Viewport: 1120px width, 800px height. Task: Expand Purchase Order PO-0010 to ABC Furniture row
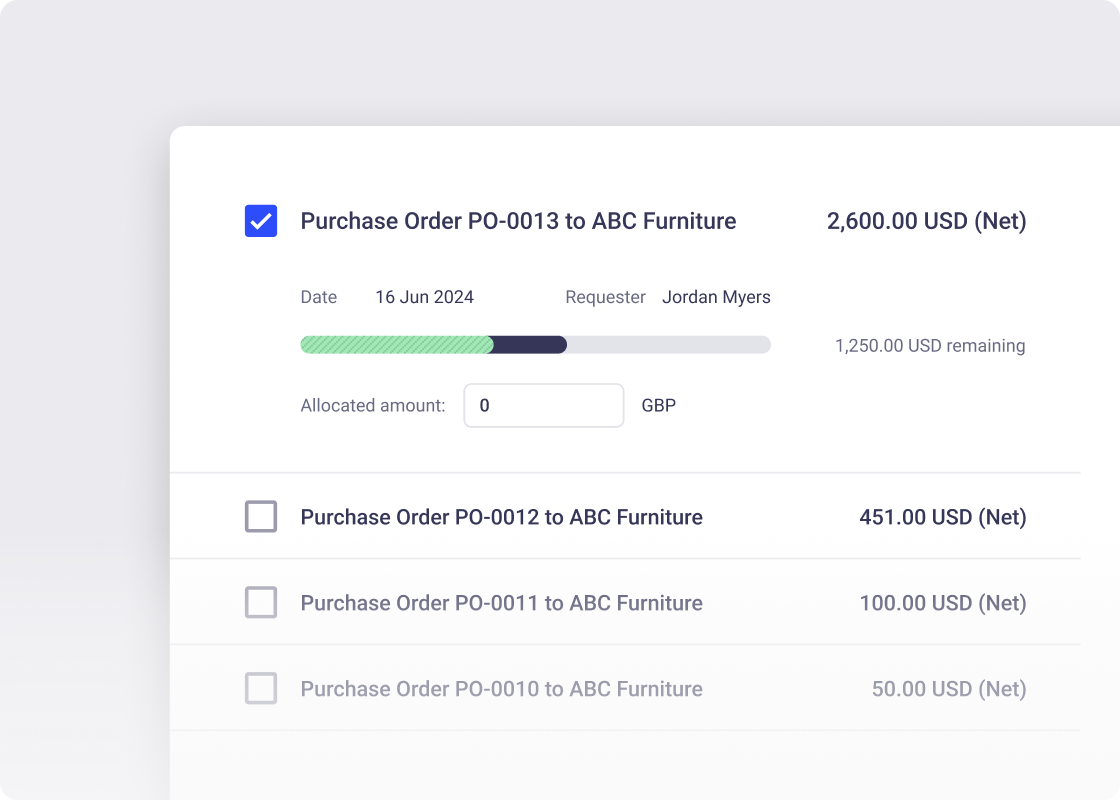pyautogui.click(x=501, y=689)
